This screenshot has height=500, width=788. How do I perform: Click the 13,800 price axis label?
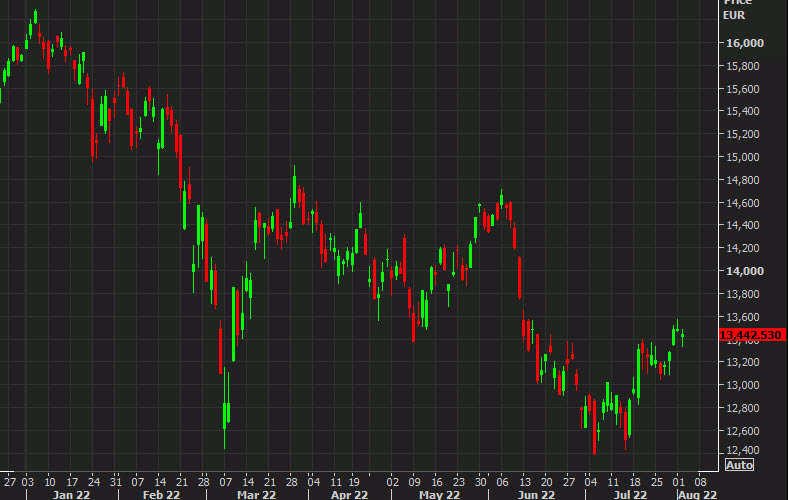(743, 294)
